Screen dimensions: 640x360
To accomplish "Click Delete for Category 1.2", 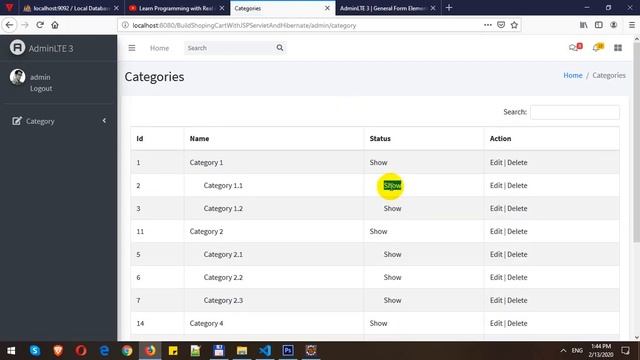I will pos(517,208).
